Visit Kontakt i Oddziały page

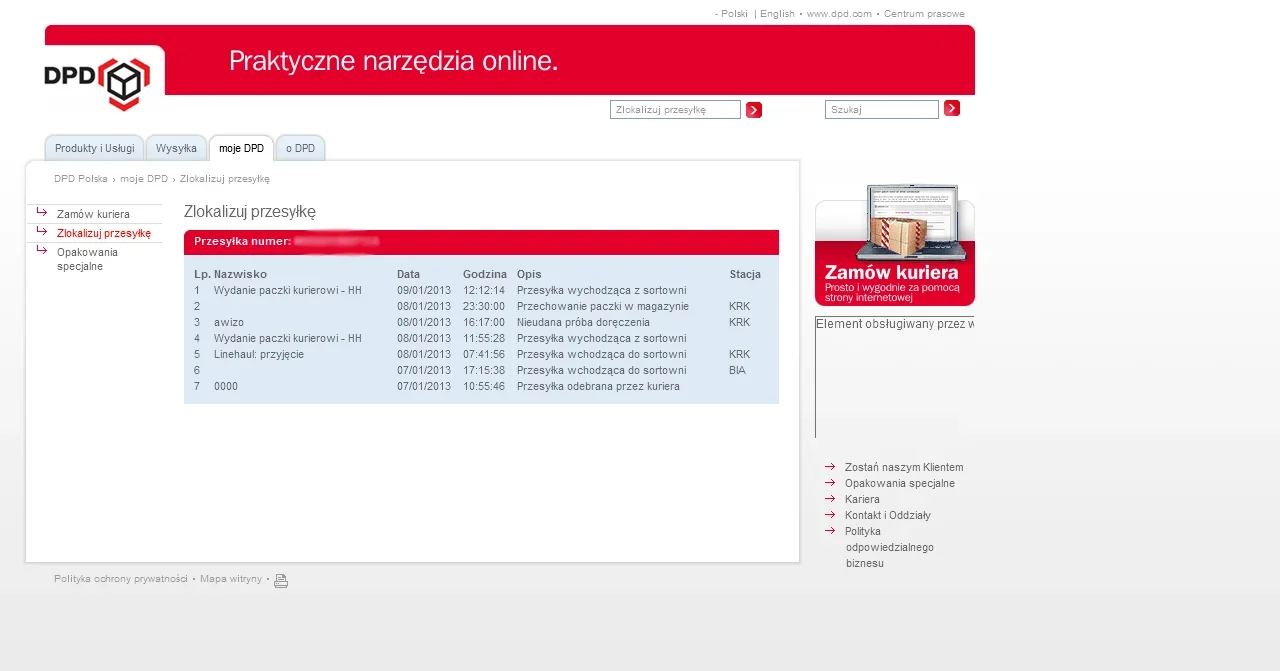click(x=887, y=515)
